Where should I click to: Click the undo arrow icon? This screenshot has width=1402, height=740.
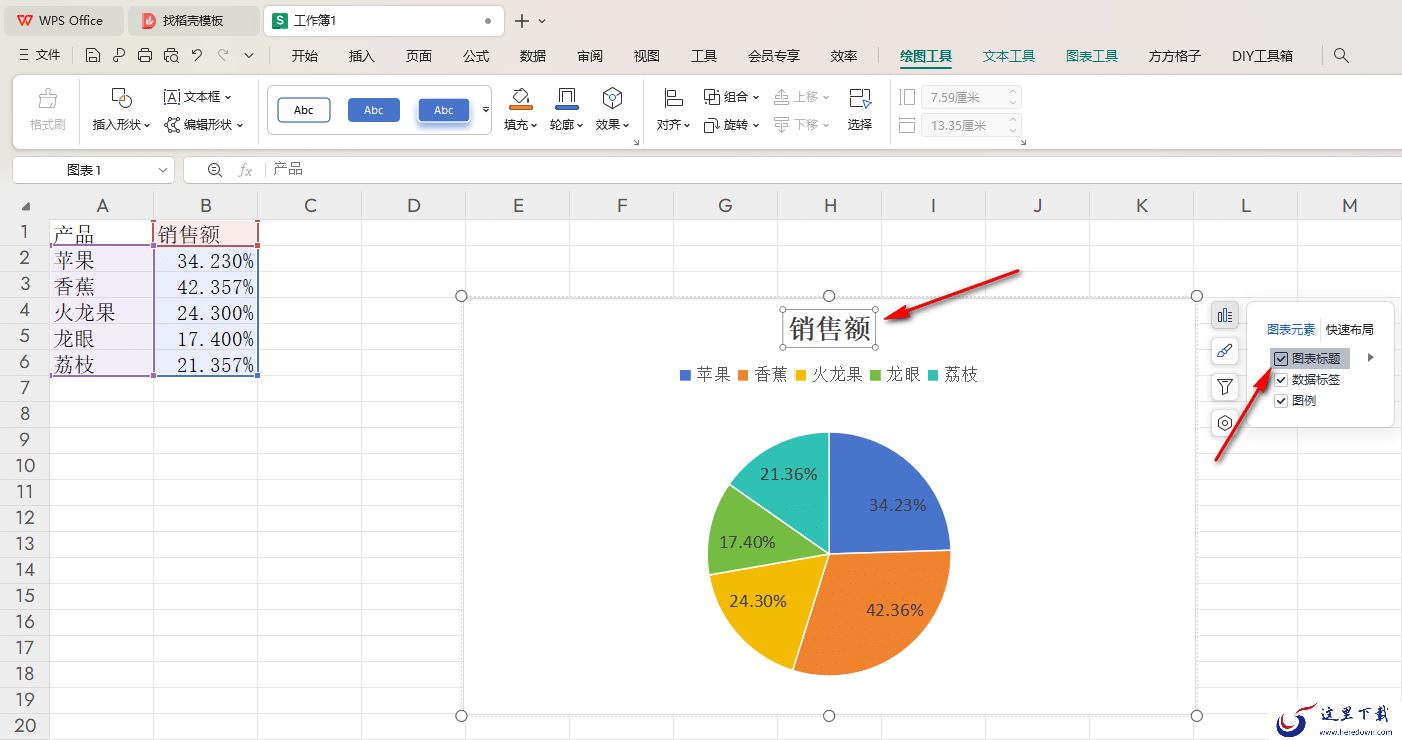coord(197,56)
